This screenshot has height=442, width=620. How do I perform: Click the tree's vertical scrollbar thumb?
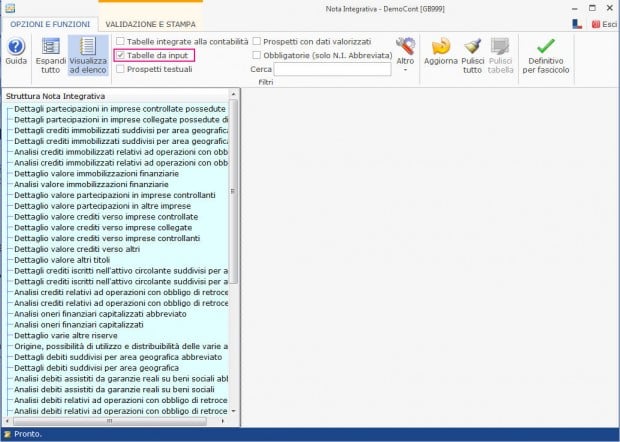tap(233, 191)
